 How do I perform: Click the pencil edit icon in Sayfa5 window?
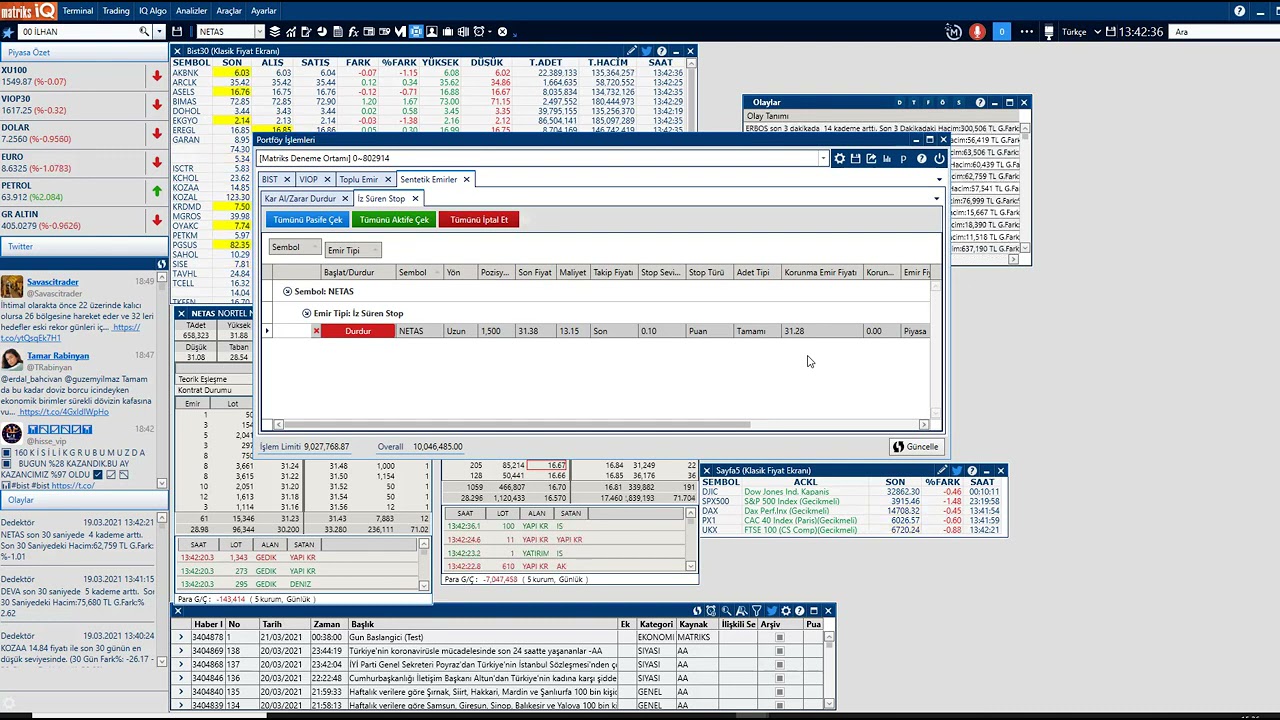(942, 470)
